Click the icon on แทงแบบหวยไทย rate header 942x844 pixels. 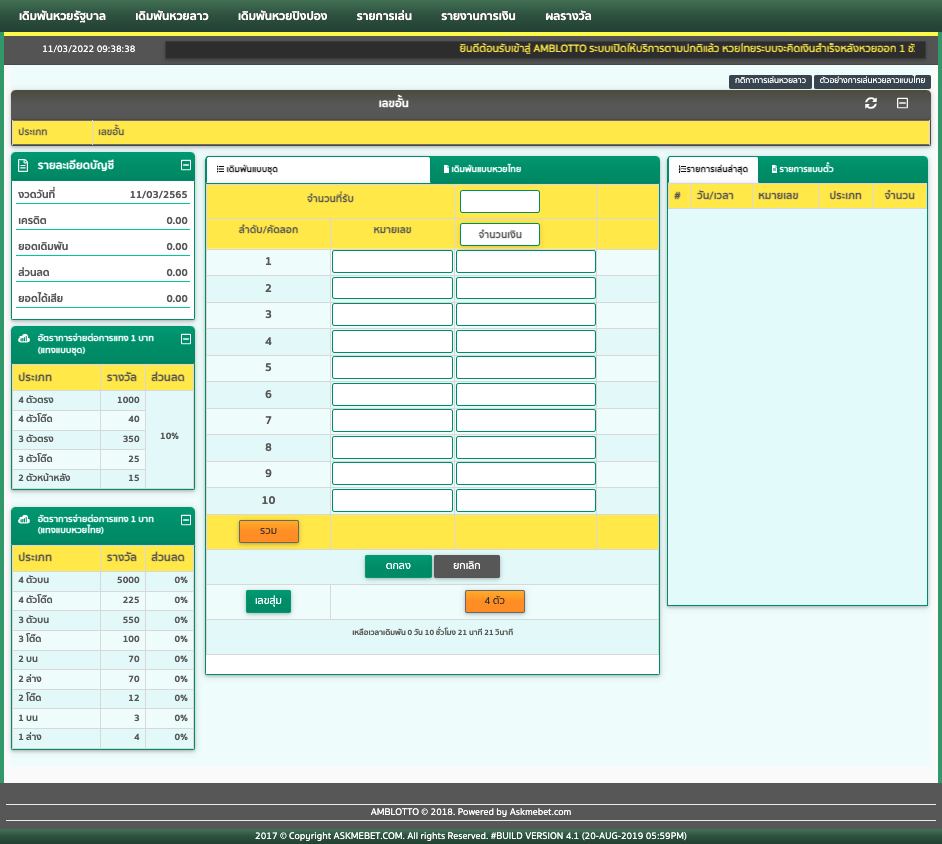pos(24,520)
